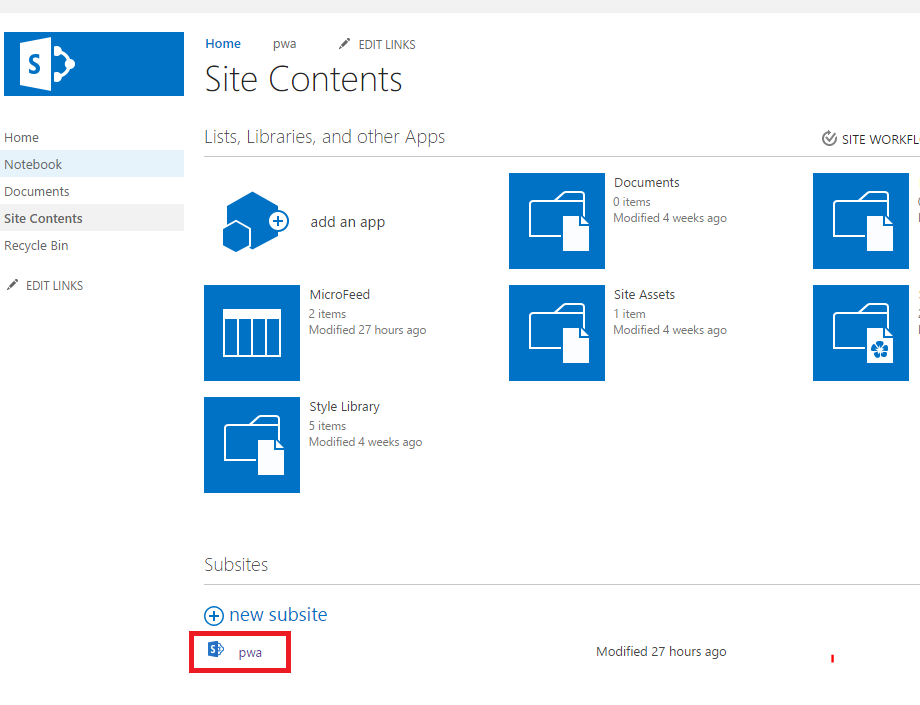Click Site Assets' 1 item text
The height and width of the screenshot is (705, 920).
point(630,314)
